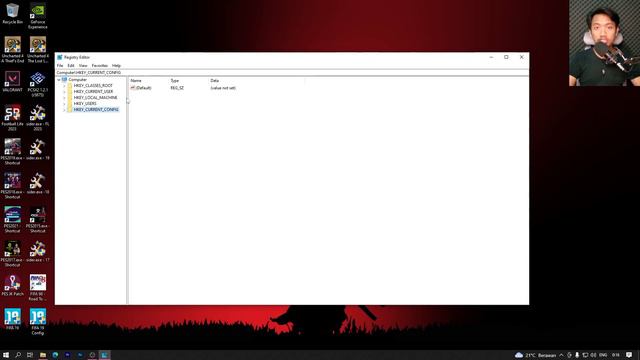Select the PES2017.exe Shortcut icon
Viewport: 640px width, 360px height.
coord(13,253)
